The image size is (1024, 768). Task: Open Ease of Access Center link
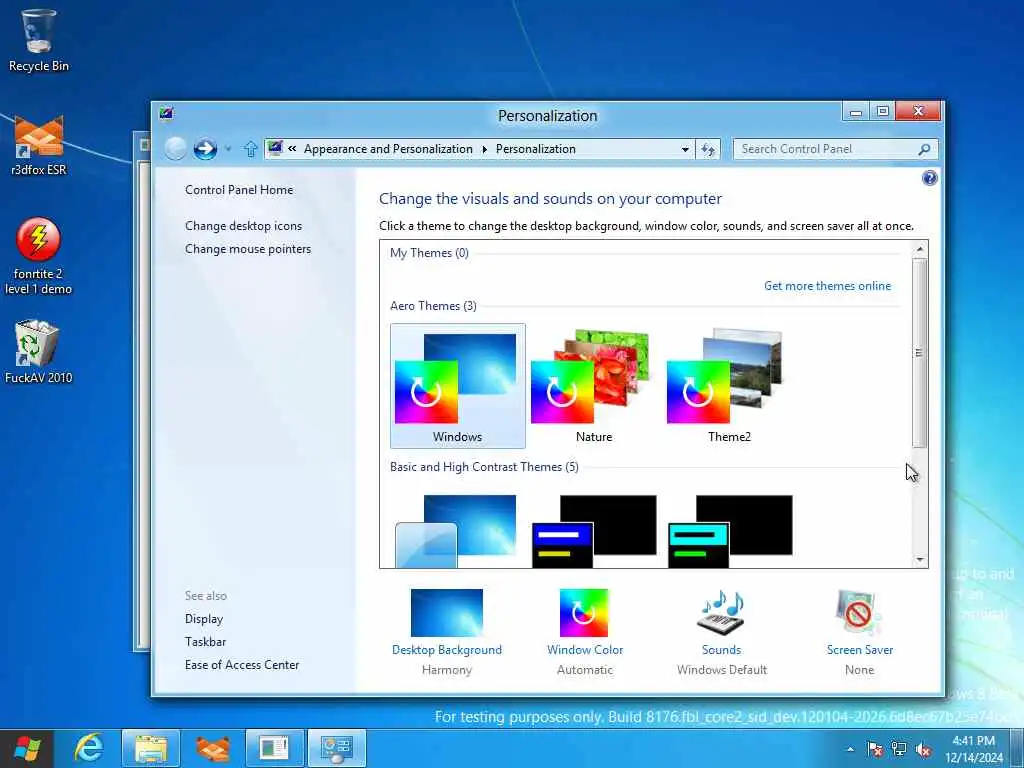click(242, 665)
